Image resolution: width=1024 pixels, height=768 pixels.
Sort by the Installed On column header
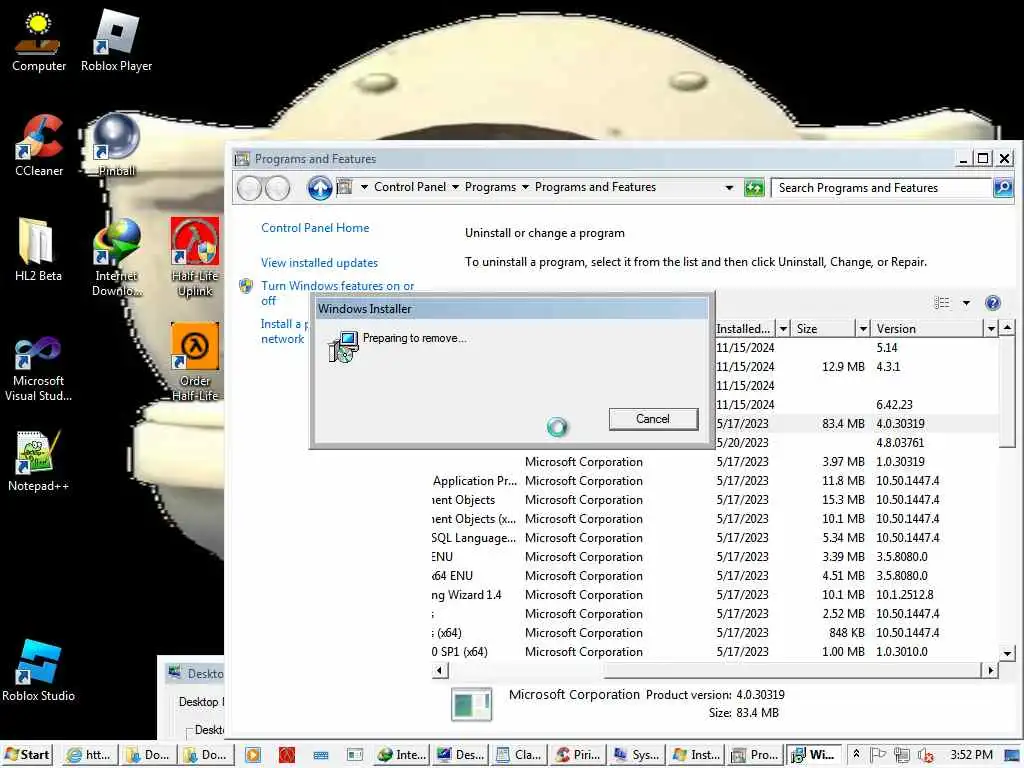(x=744, y=328)
